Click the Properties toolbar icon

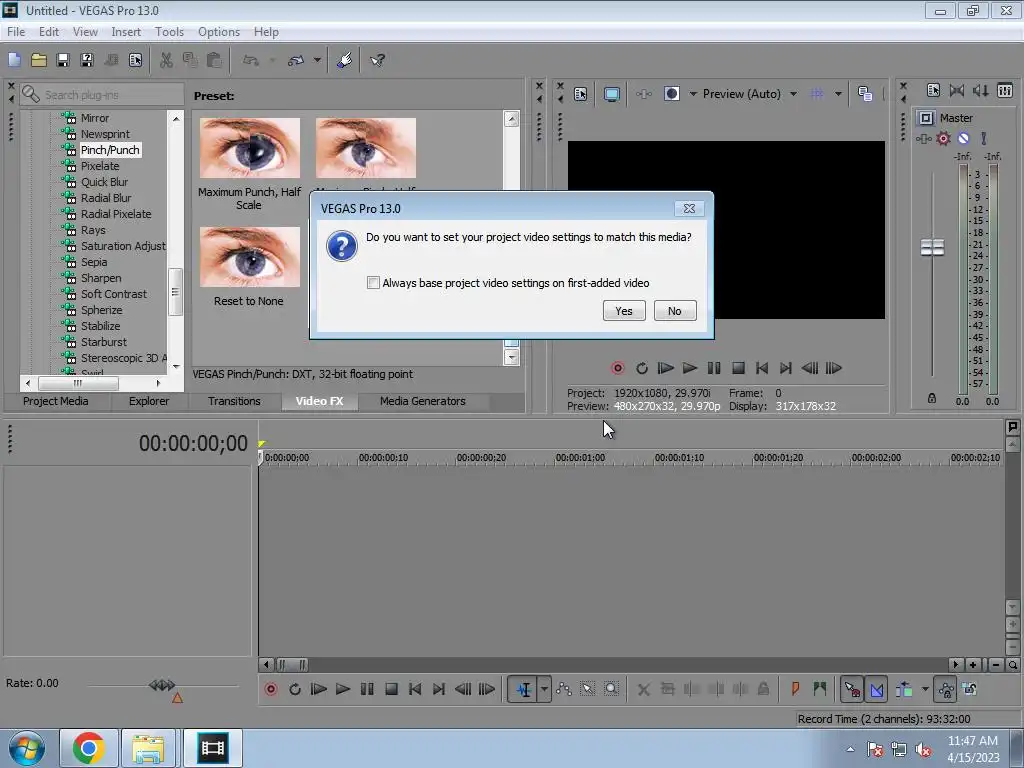[135, 60]
